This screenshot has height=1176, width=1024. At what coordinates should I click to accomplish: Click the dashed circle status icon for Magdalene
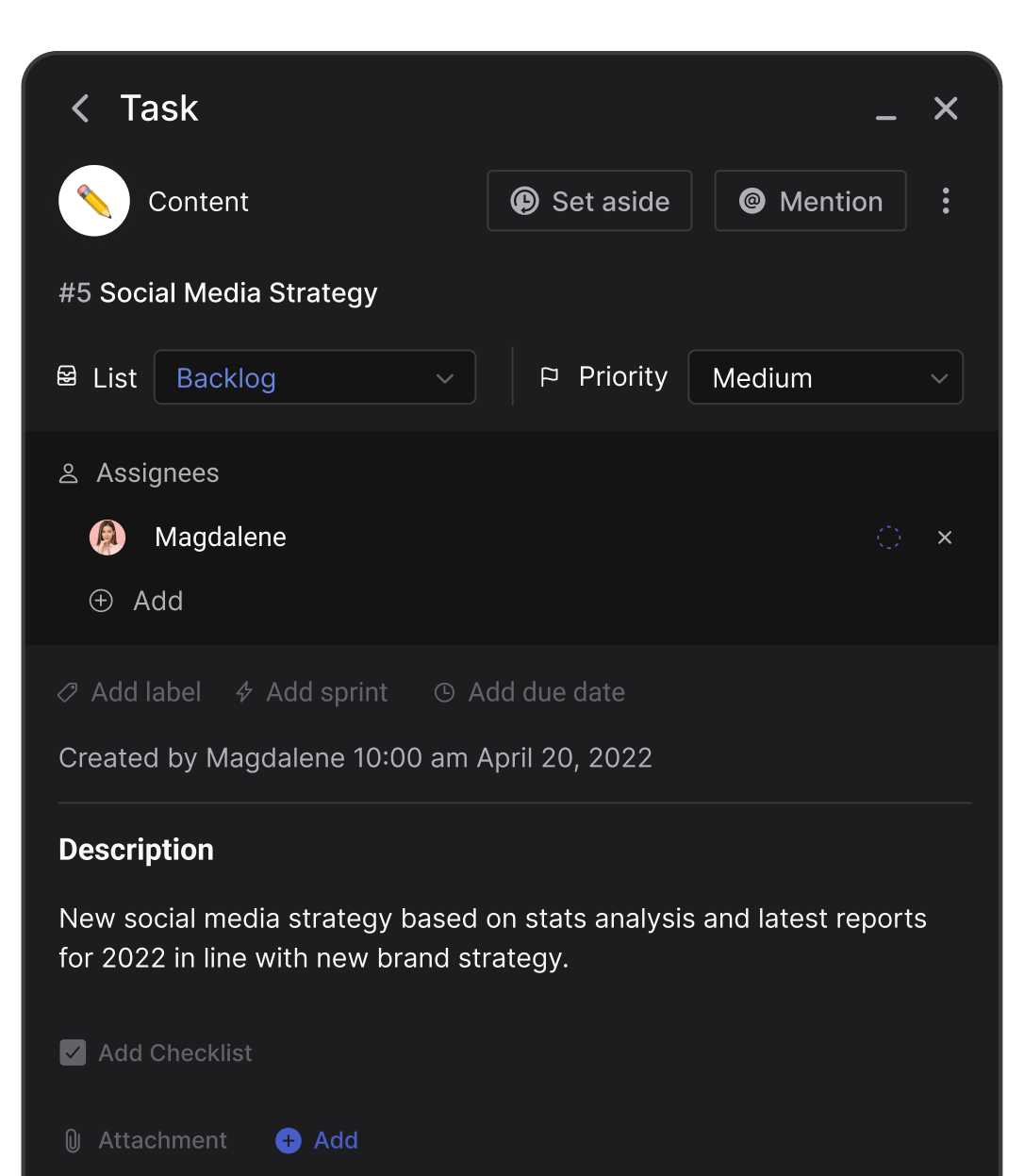[888, 538]
